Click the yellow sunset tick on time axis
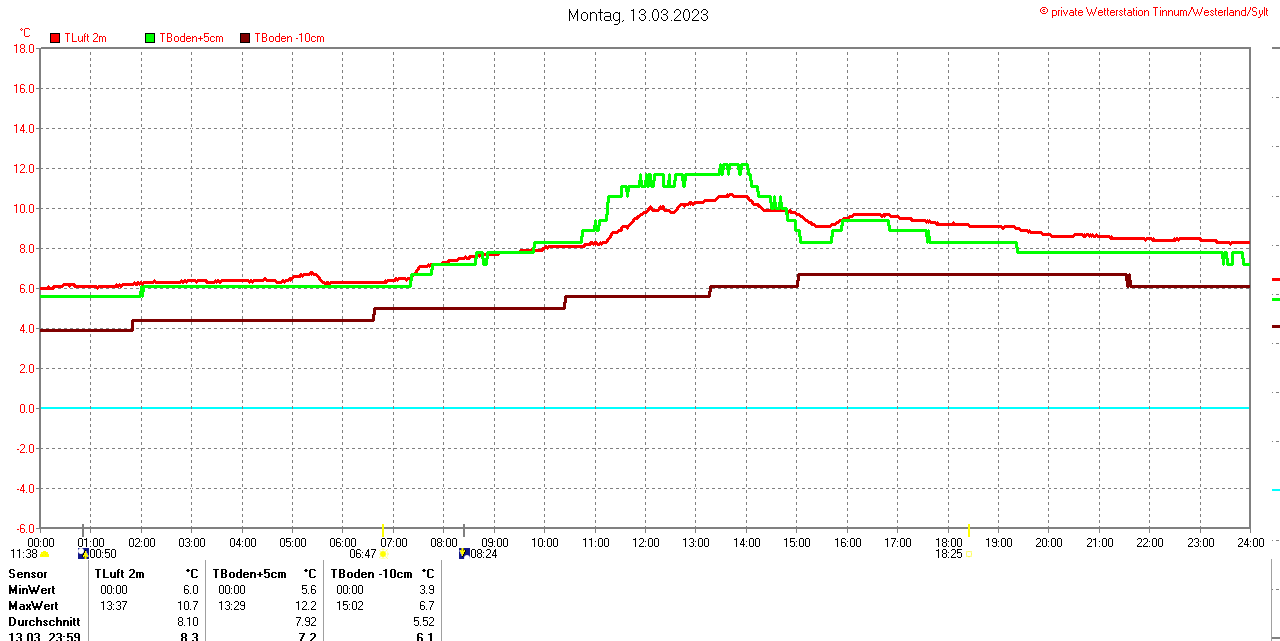This screenshot has height=641, width=1280. coord(968,529)
